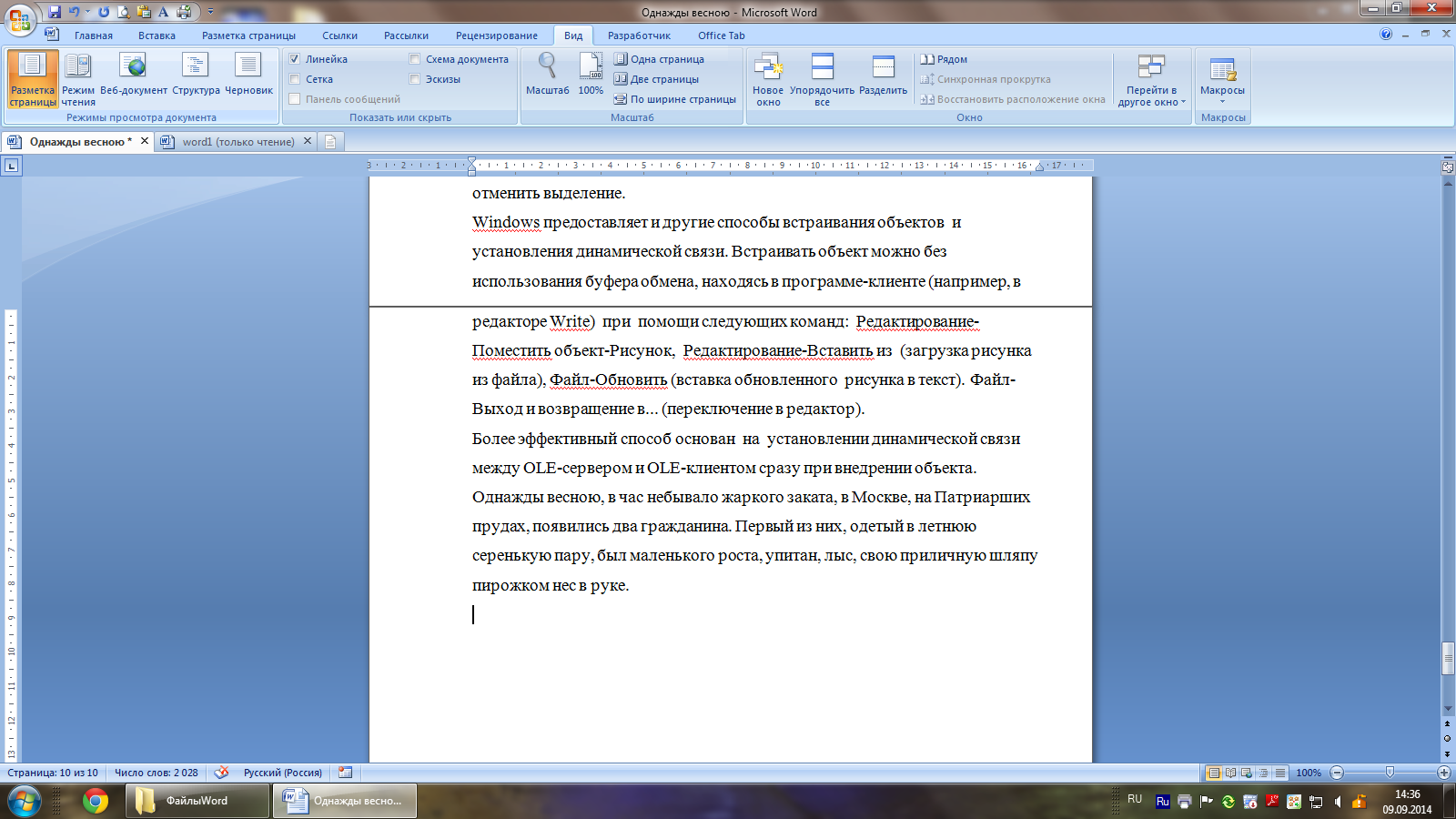1456x819 pixels.
Task: Open the Рассылки ribbon tab
Action: (x=406, y=35)
